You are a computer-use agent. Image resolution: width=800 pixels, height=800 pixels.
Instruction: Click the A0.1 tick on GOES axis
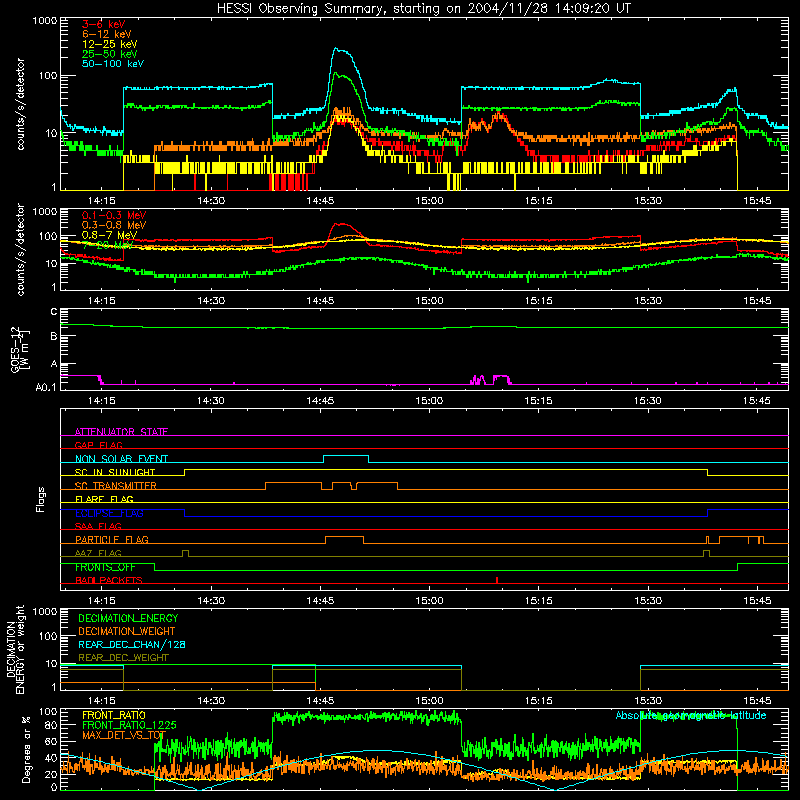(x=46, y=387)
